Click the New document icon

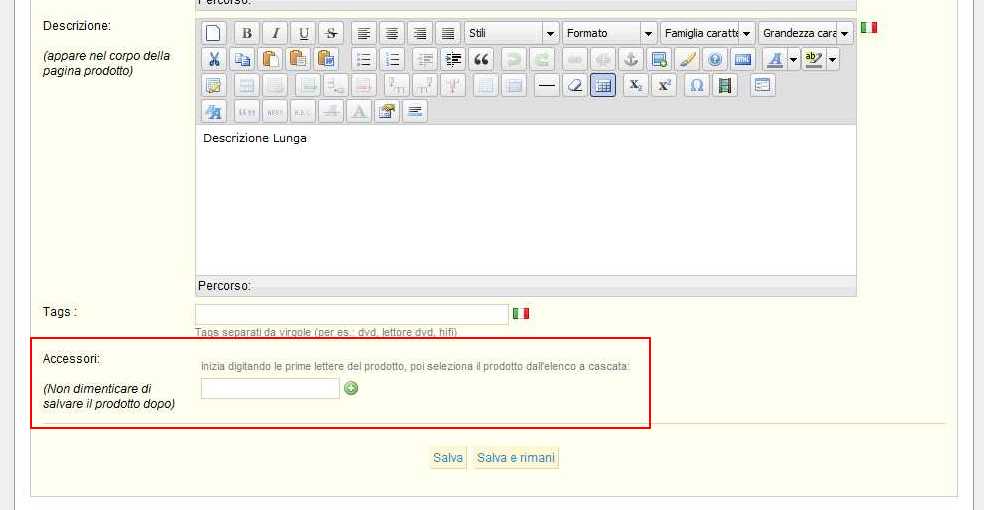(213, 33)
